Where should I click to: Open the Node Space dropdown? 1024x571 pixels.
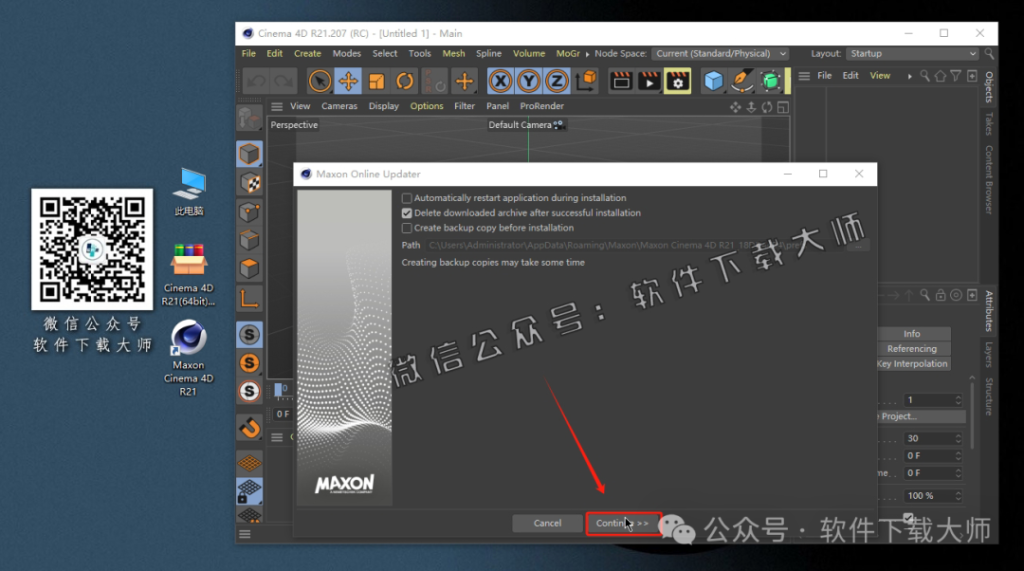720,54
